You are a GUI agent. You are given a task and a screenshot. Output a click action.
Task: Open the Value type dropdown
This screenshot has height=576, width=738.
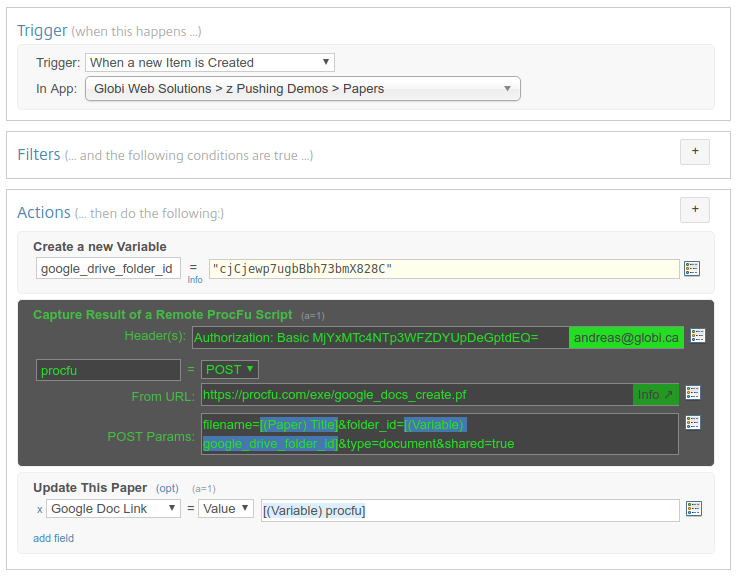[226, 509]
